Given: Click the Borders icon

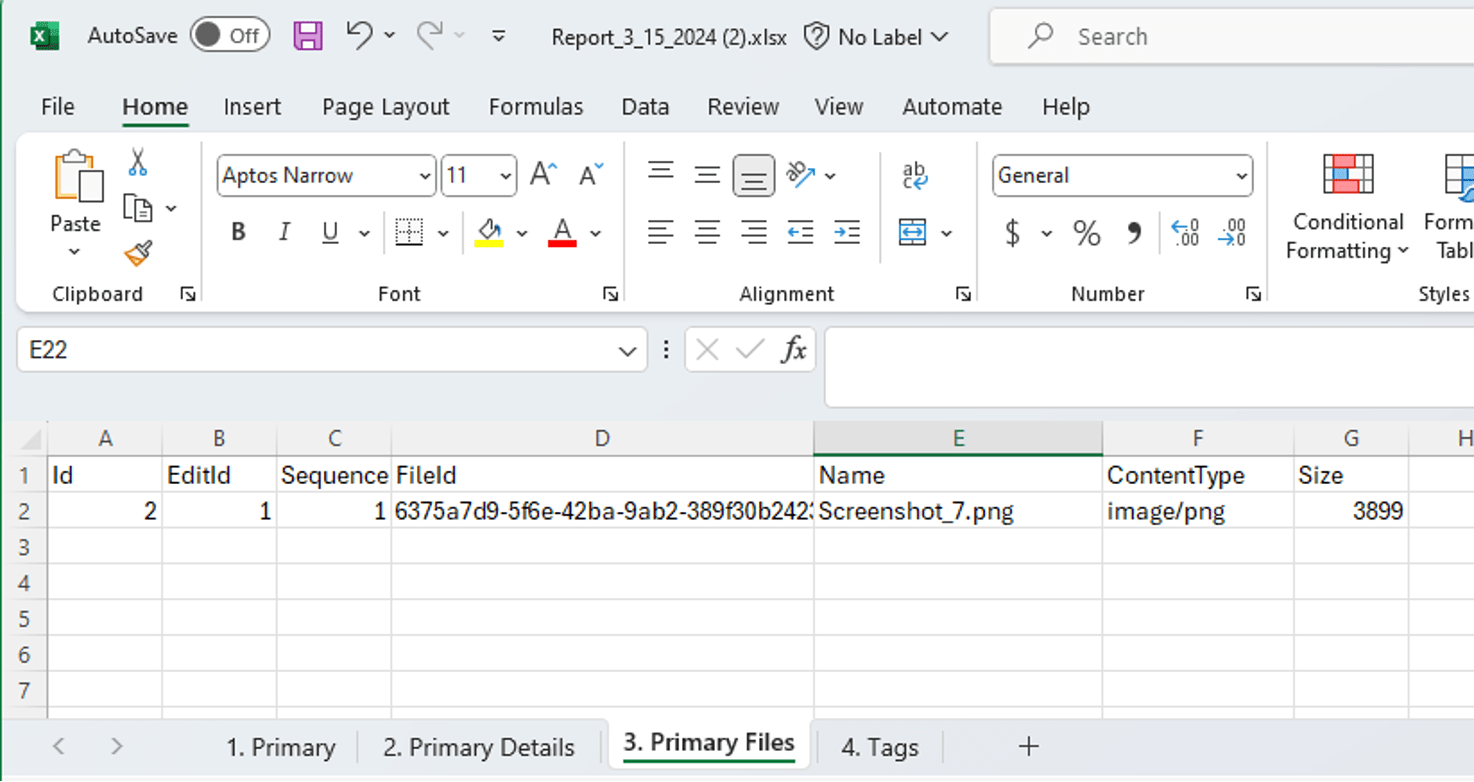Looking at the screenshot, I should coord(409,233).
